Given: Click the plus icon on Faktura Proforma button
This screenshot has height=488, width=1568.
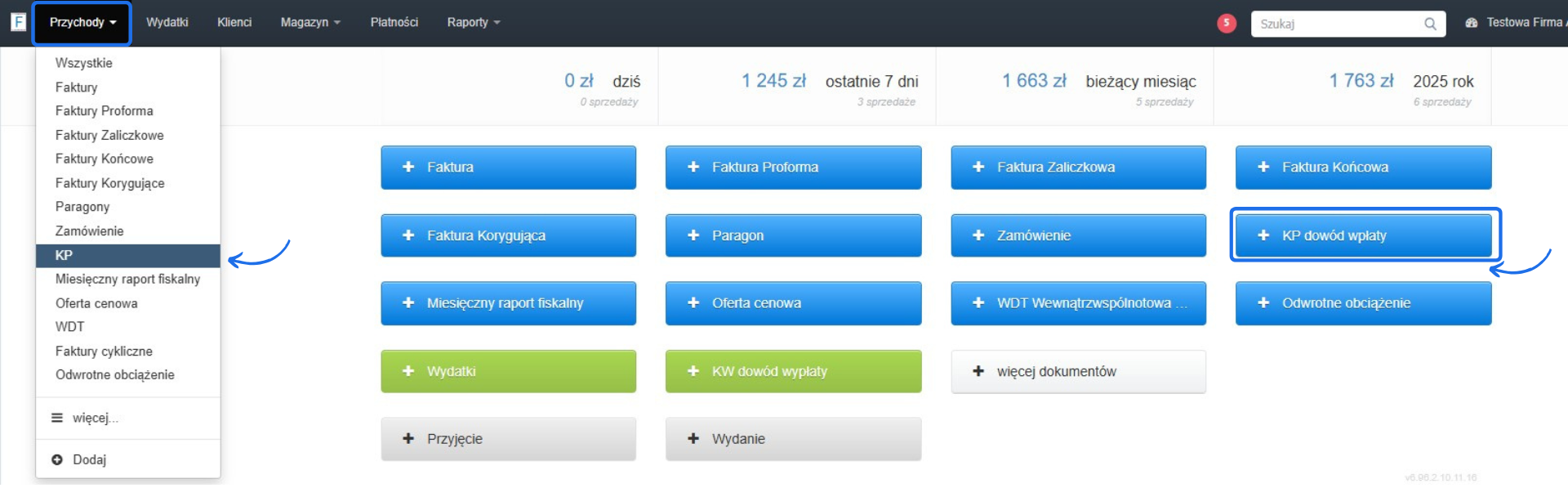Looking at the screenshot, I should click(693, 167).
